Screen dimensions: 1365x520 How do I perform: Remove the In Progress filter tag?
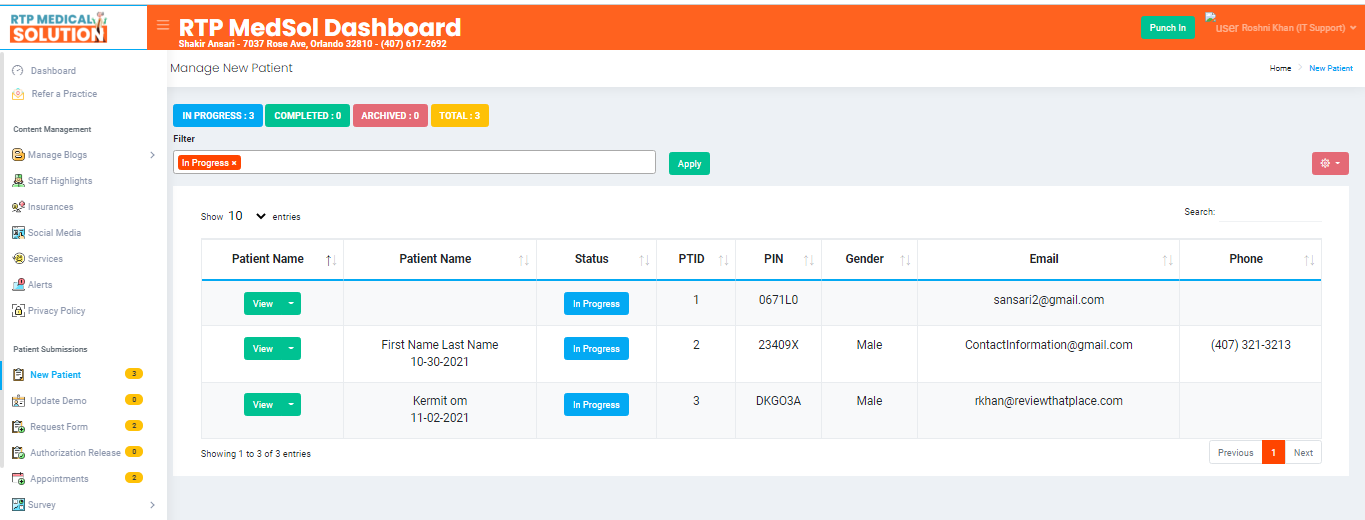pyautogui.click(x=234, y=163)
